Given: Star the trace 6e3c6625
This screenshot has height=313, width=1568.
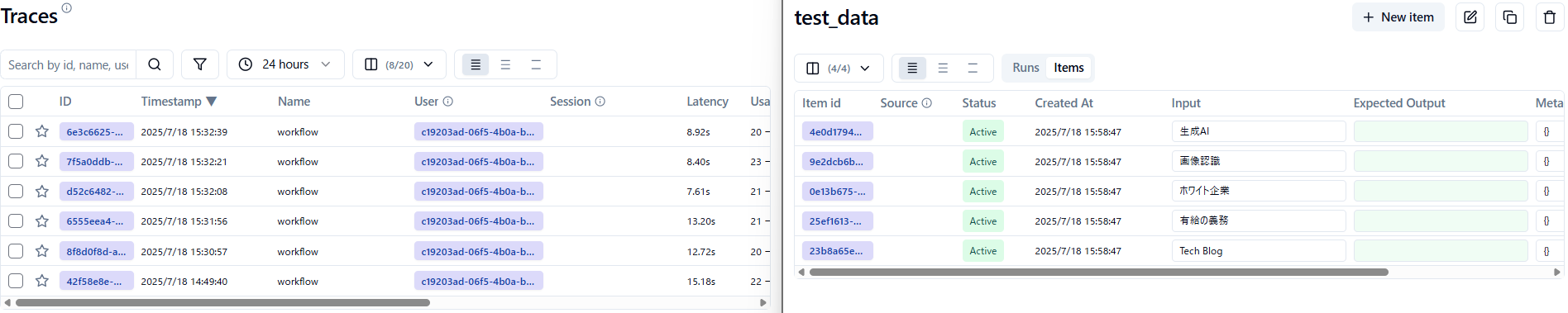Looking at the screenshot, I should pyautogui.click(x=42, y=131).
